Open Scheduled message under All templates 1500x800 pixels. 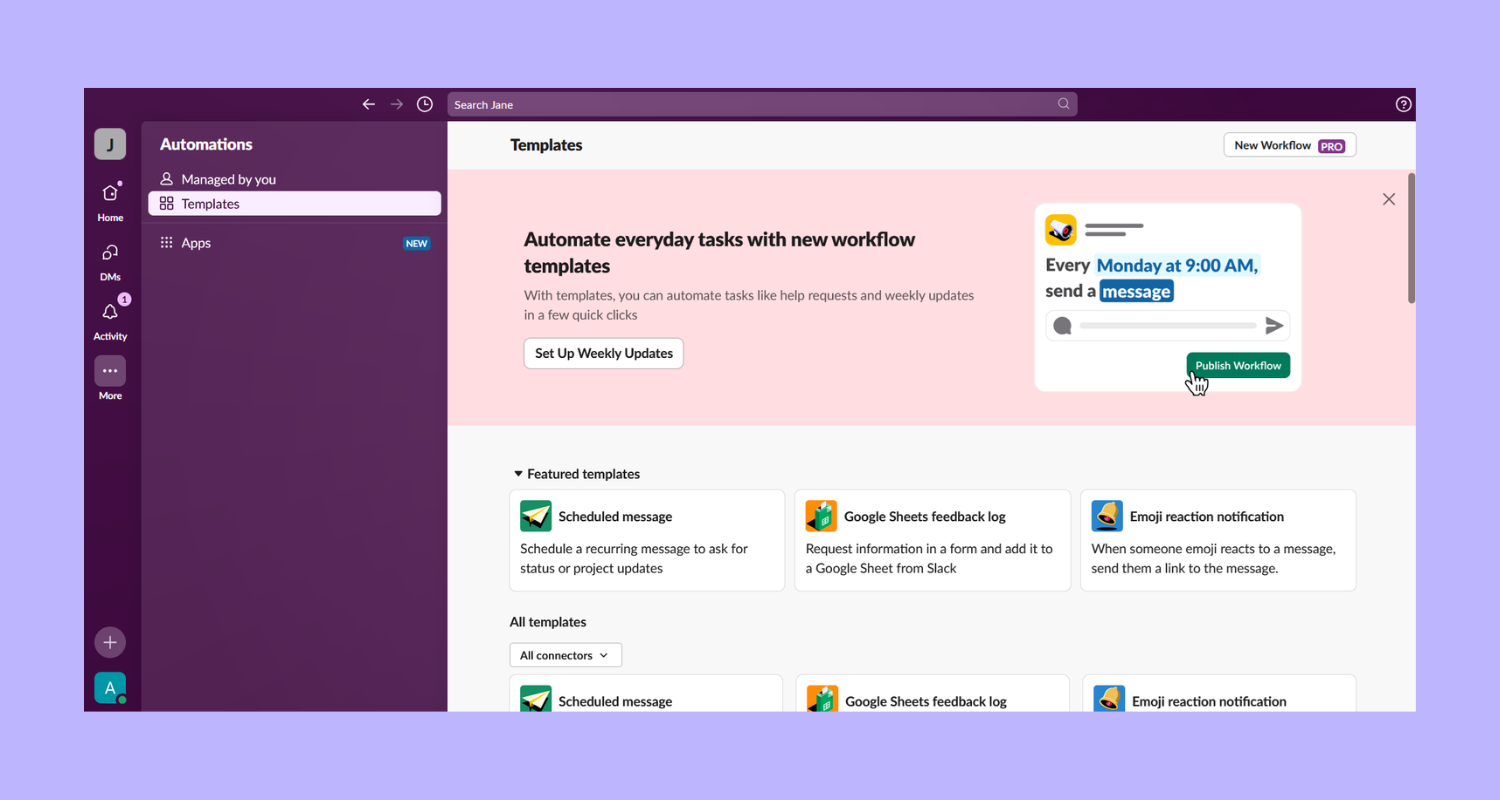pyautogui.click(x=647, y=693)
